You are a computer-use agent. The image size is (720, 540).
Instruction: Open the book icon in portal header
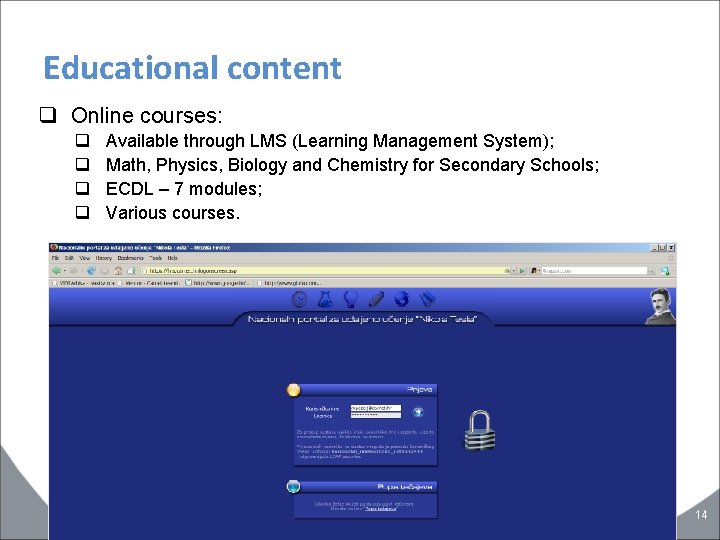pos(428,299)
